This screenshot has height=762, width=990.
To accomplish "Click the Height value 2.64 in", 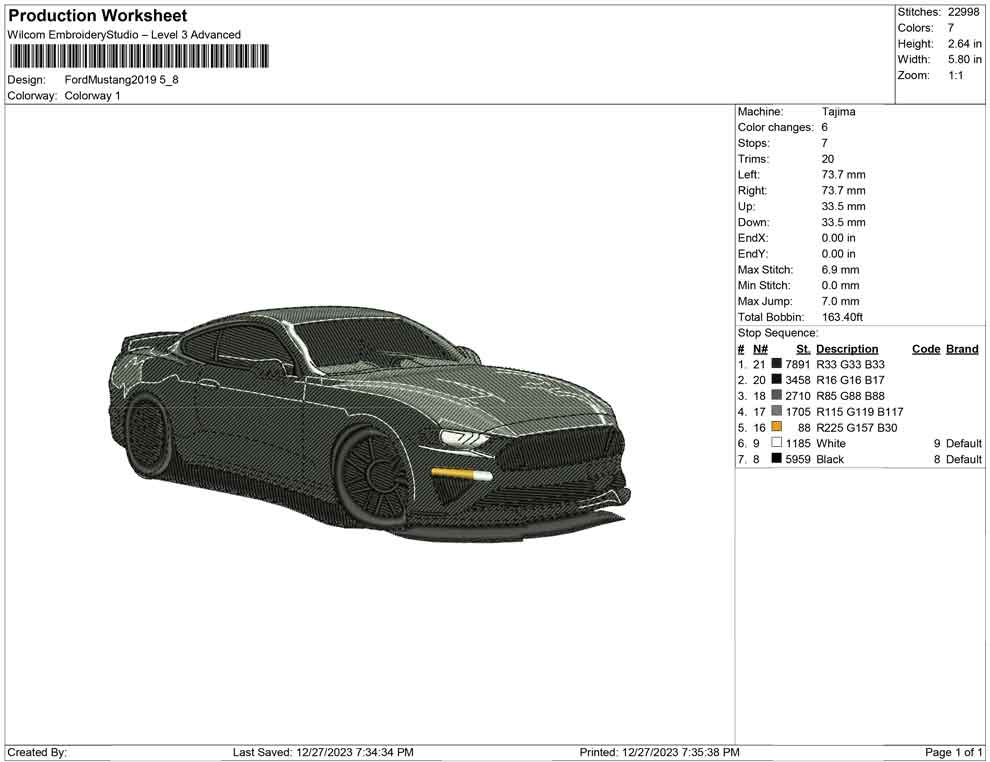I will click(964, 44).
